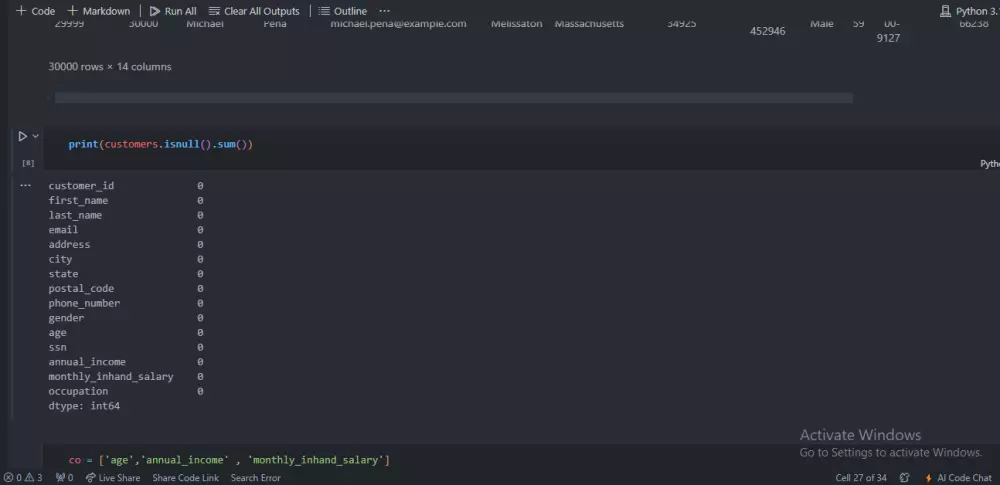Image resolution: width=1000 pixels, height=485 pixels.
Task: Click the execution count [8] label
Action: pyautogui.click(x=28, y=163)
